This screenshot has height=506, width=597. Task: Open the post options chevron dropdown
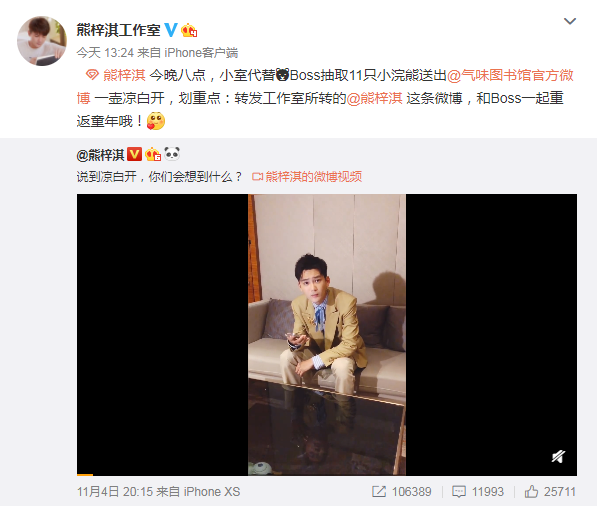pos(570,21)
